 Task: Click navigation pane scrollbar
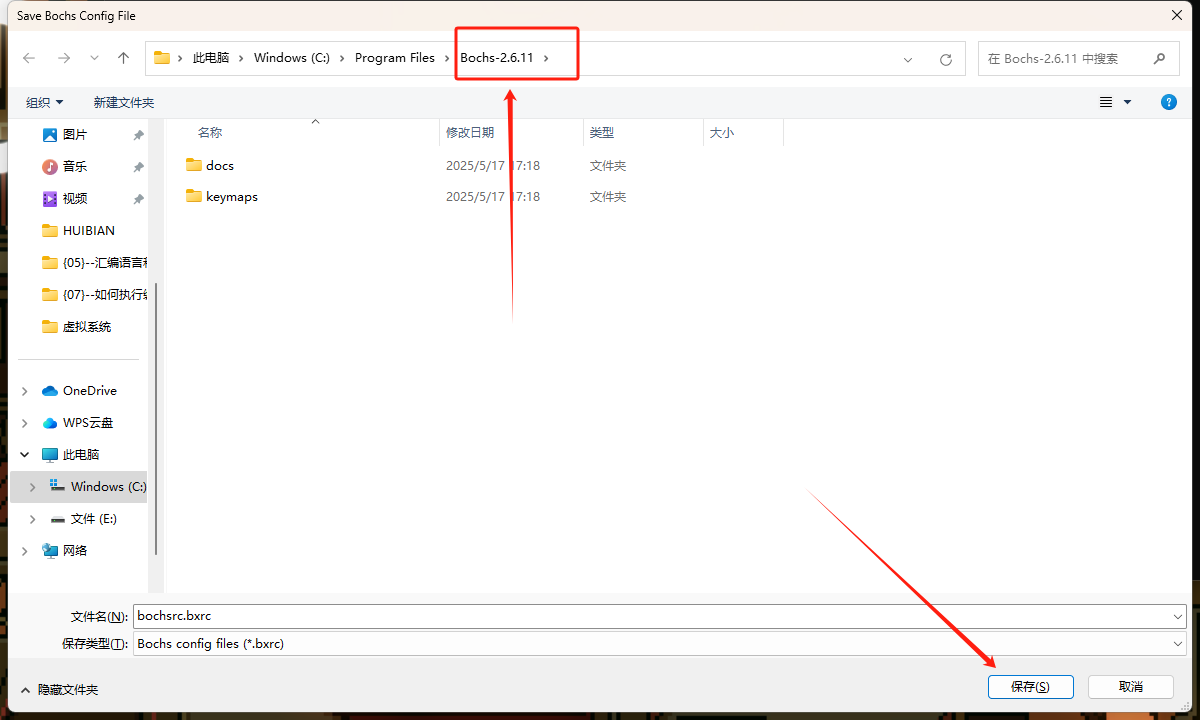[x=155, y=418]
